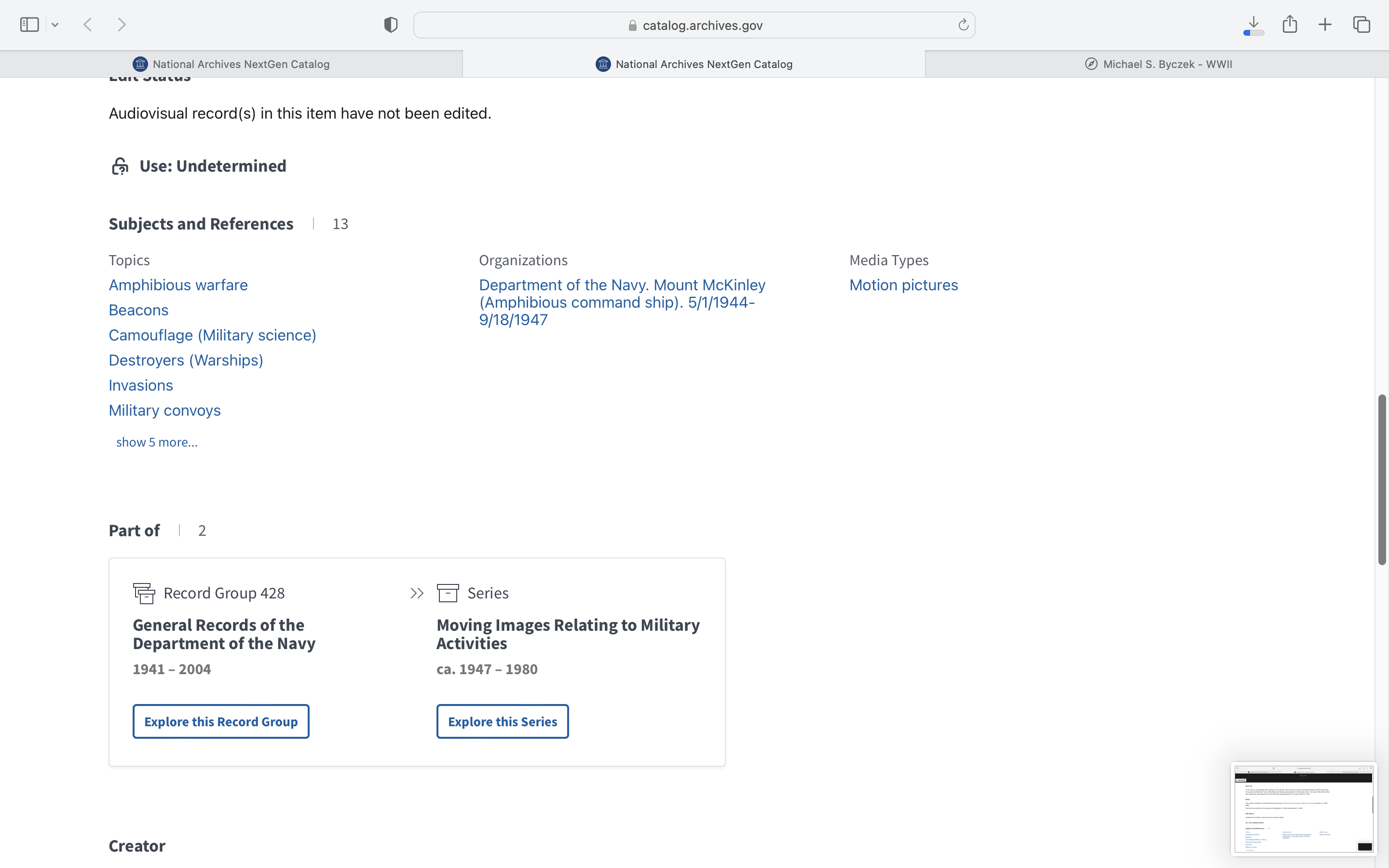1389x868 pixels.
Task: Open the Amphibious warfare topic link
Action: 178,285
